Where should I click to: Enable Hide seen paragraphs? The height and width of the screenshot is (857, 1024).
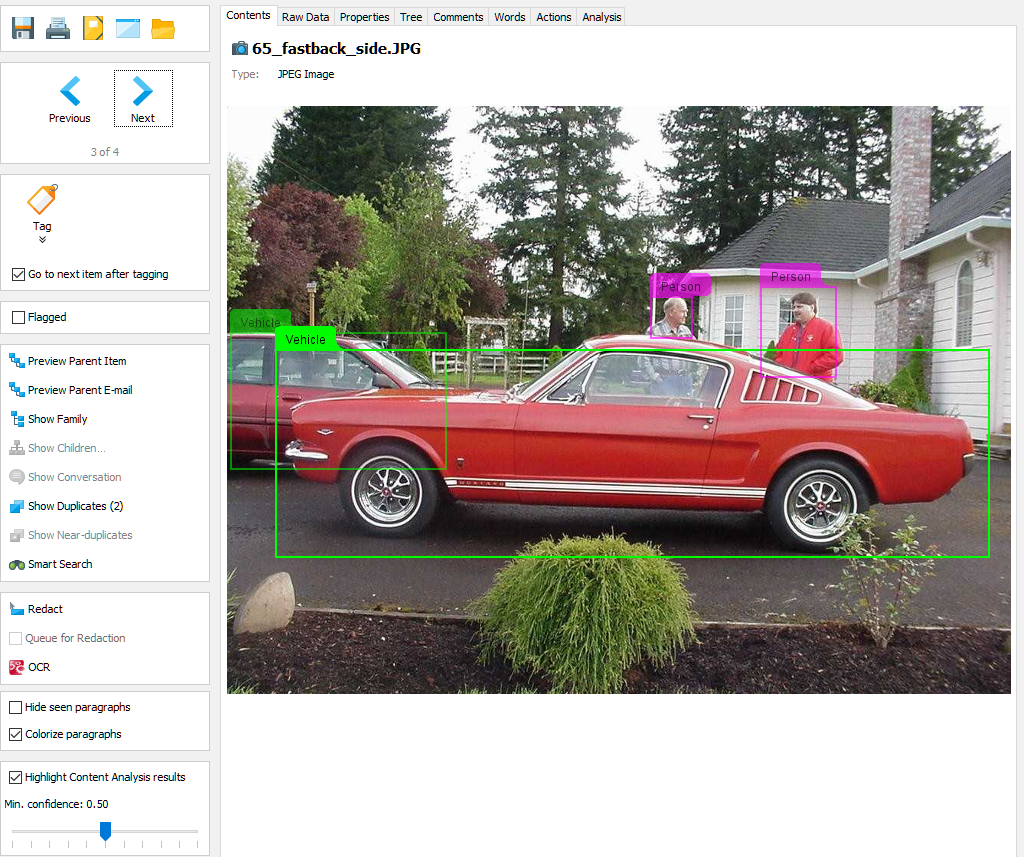pyautogui.click(x=15, y=707)
